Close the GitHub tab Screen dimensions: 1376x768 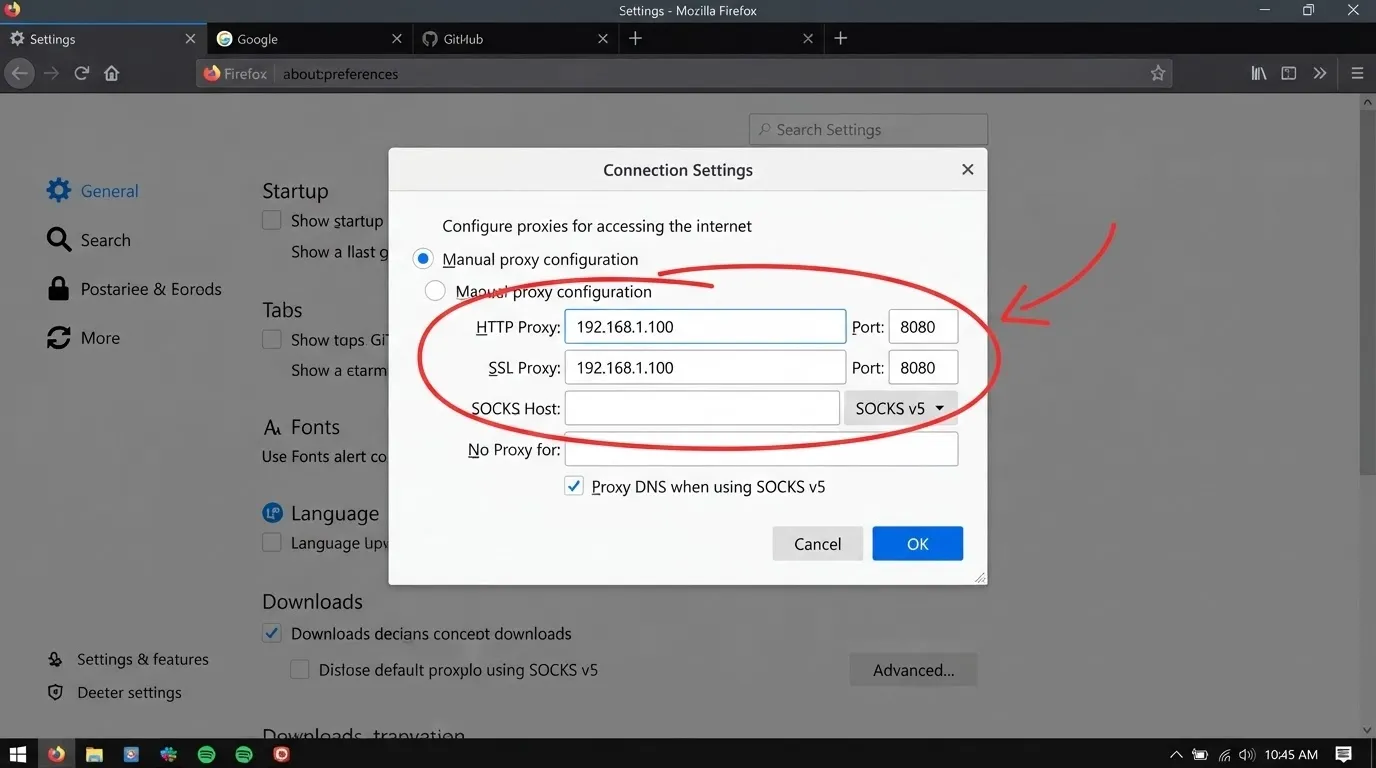[x=603, y=39]
